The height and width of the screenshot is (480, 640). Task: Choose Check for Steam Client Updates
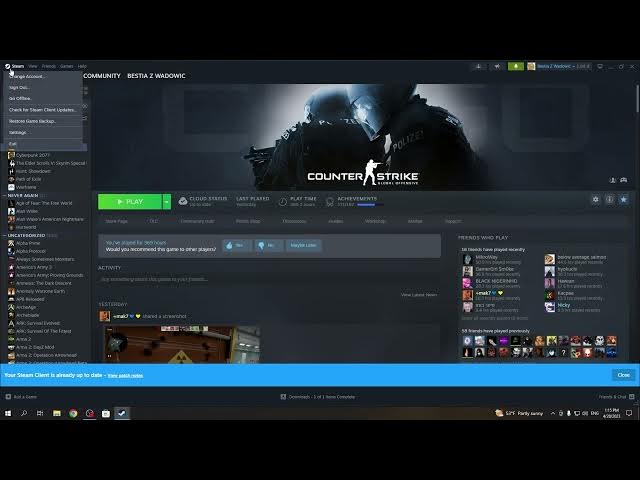[x=43, y=110]
